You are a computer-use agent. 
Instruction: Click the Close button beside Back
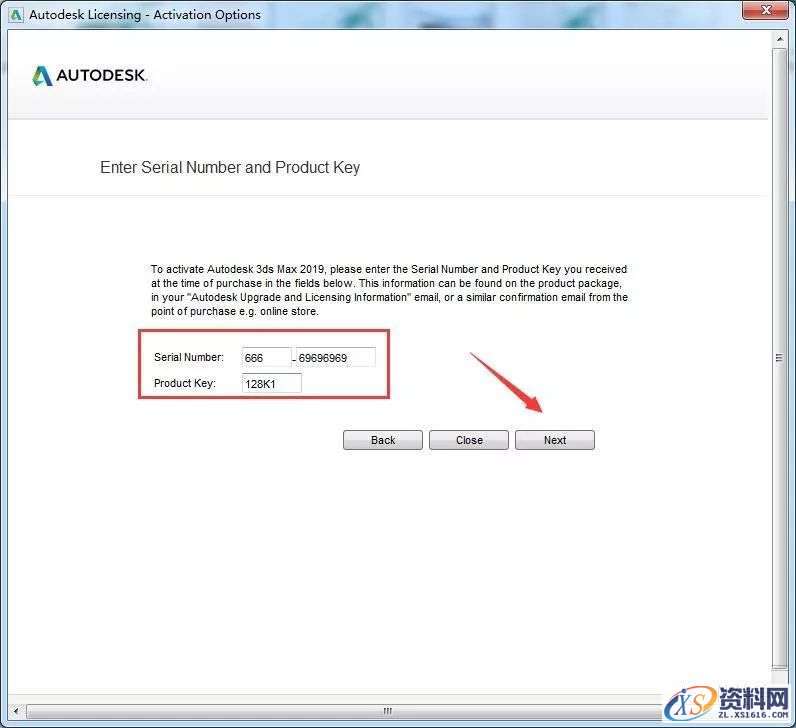click(x=468, y=440)
